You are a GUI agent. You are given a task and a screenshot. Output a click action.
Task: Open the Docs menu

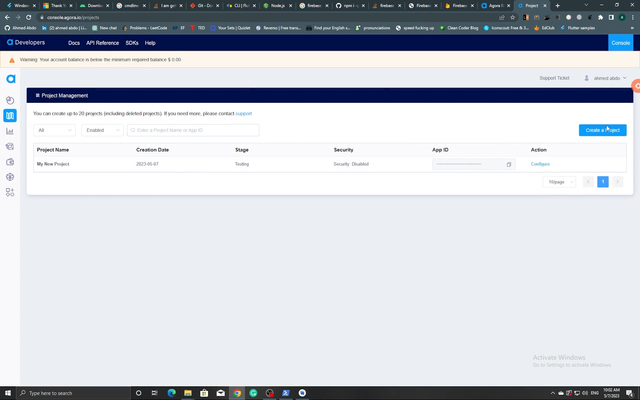pos(74,43)
